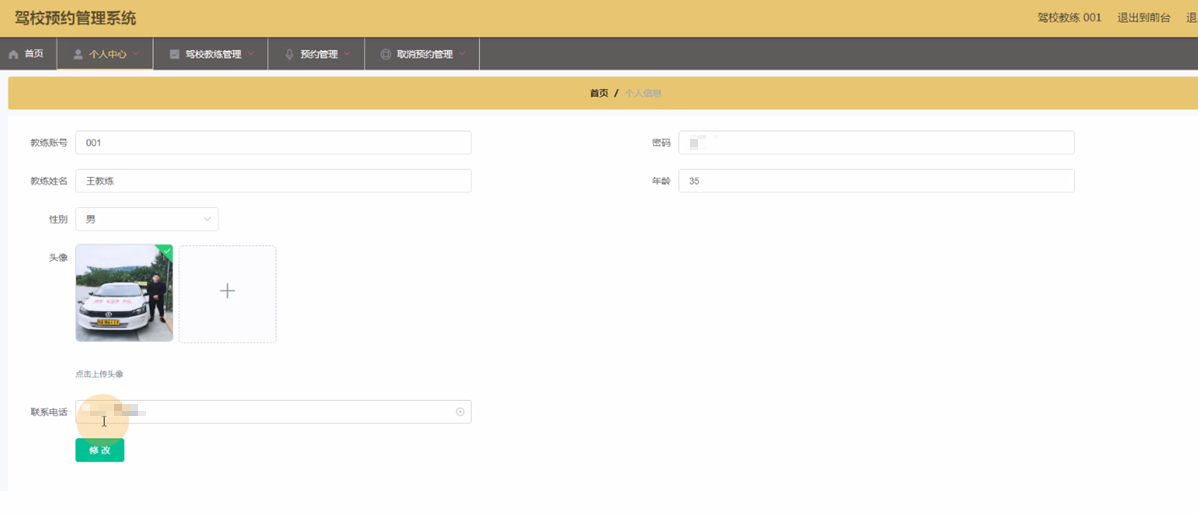
Task: Click 首页 in the breadcrumb
Action: (599, 93)
